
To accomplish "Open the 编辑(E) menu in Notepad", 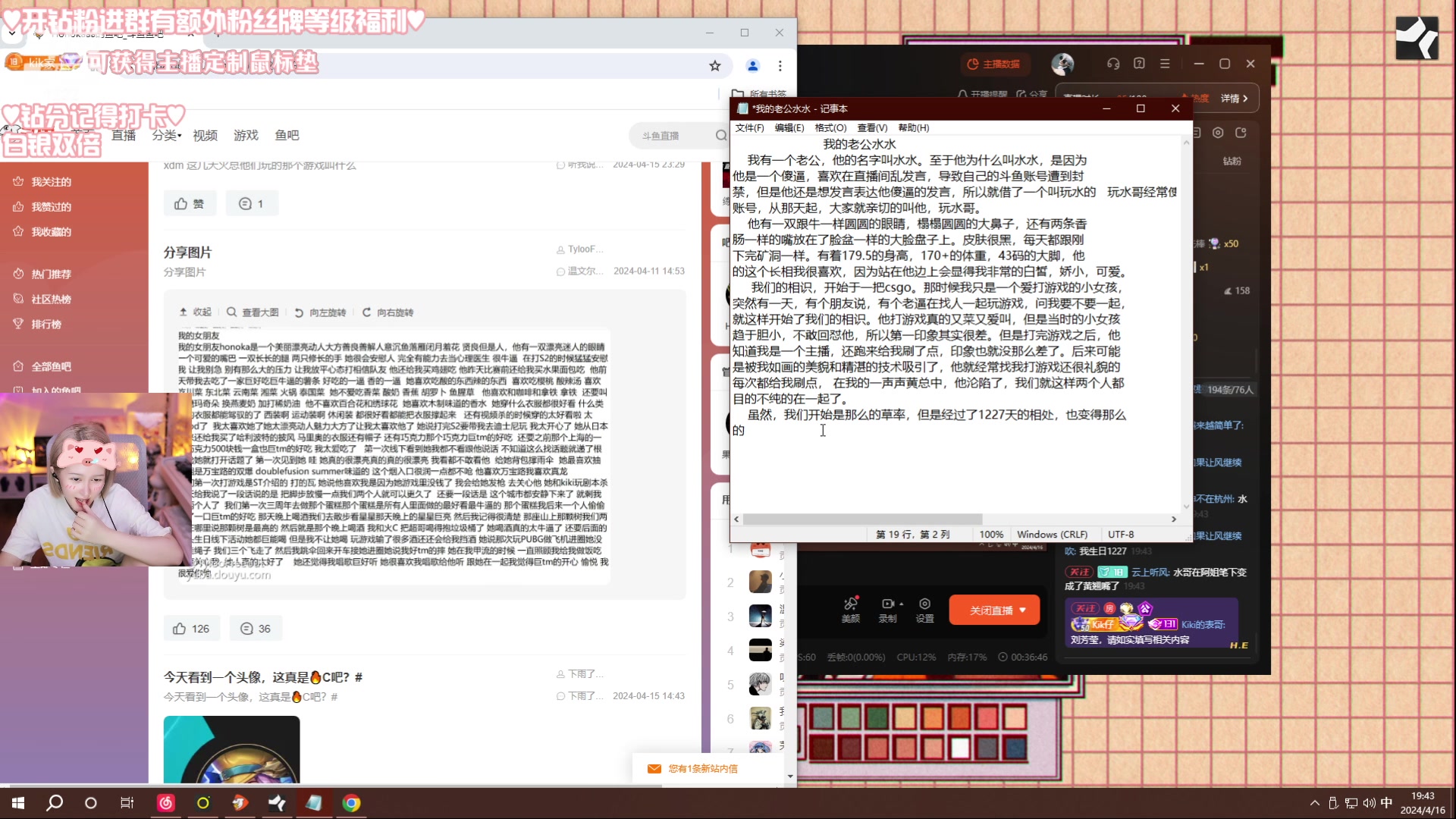I will click(x=789, y=127).
